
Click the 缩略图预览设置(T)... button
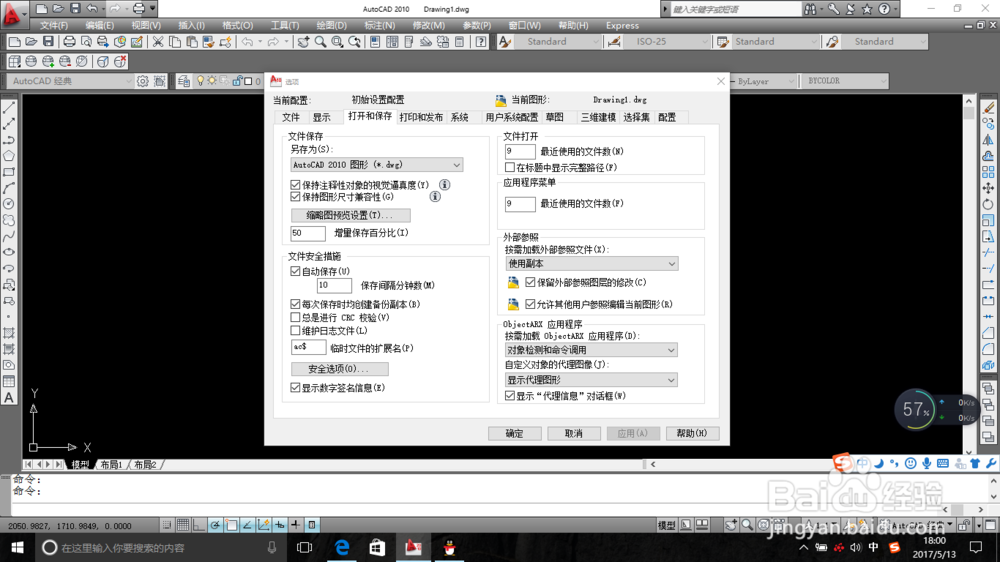click(350, 215)
